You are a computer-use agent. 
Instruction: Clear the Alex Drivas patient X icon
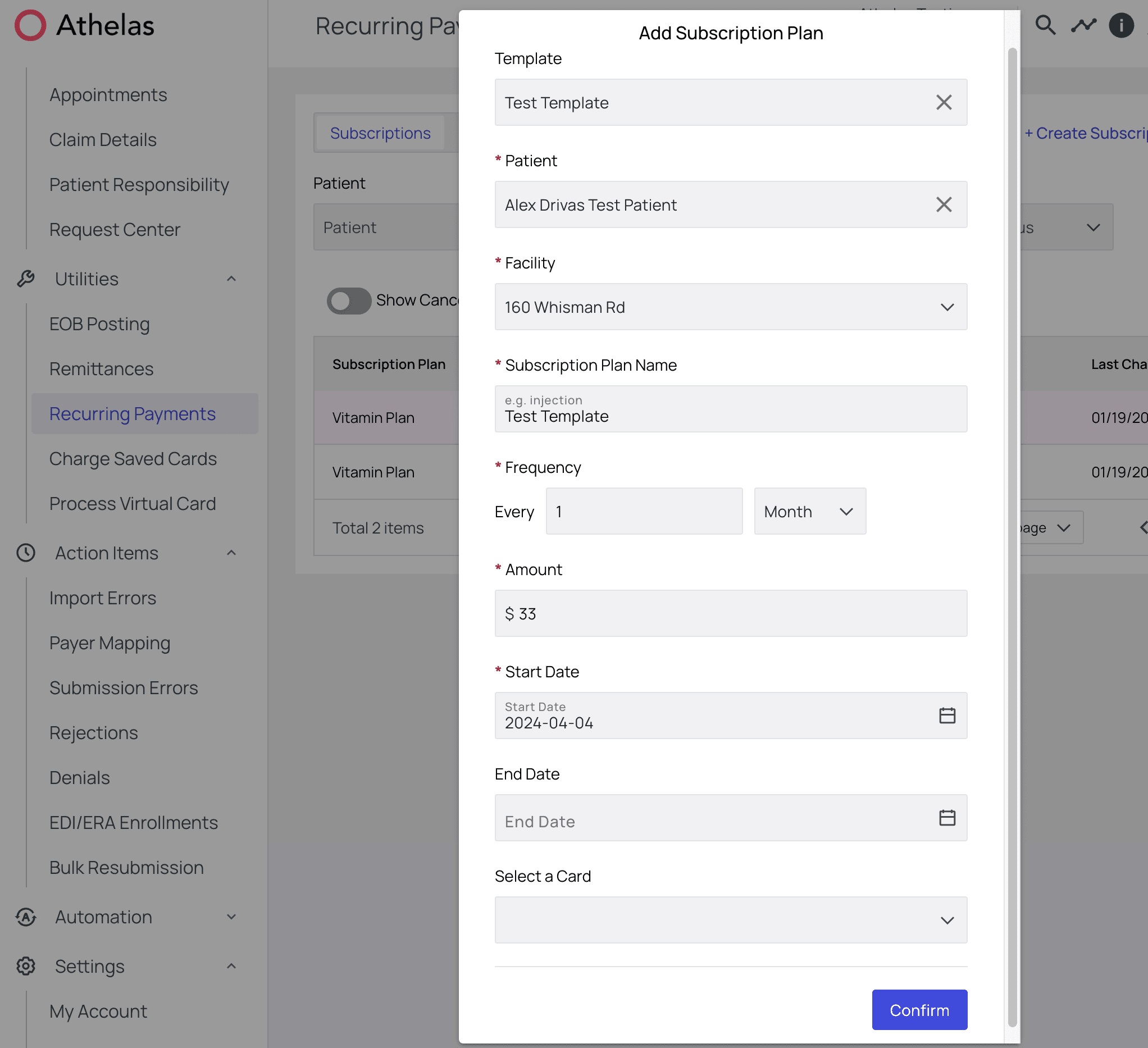[x=944, y=204]
